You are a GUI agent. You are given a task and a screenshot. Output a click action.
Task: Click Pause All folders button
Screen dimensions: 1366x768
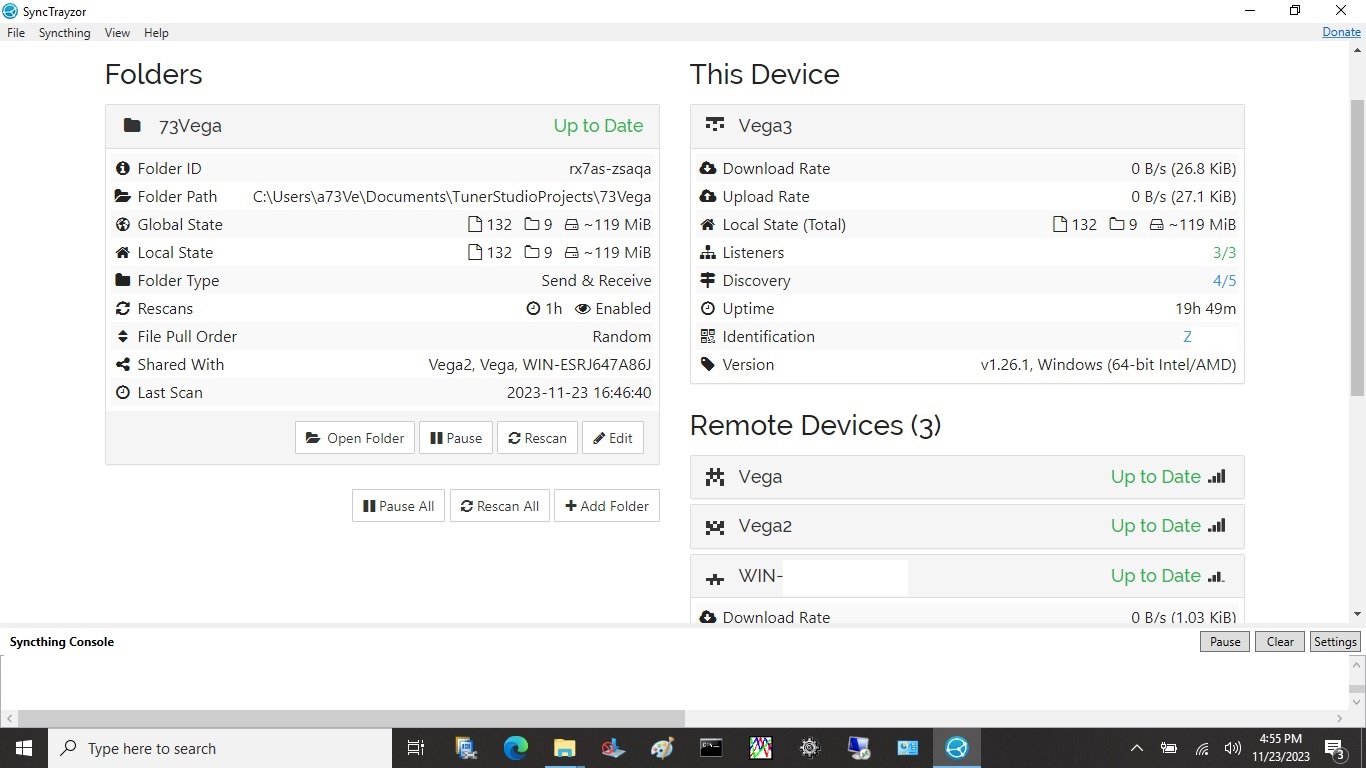(x=398, y=506)
